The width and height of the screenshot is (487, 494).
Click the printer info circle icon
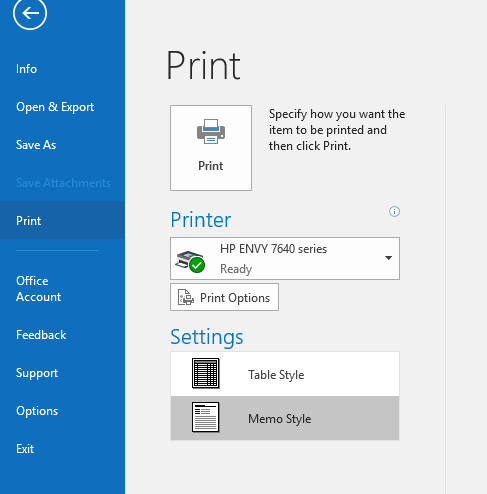click(x=394, y=211)
